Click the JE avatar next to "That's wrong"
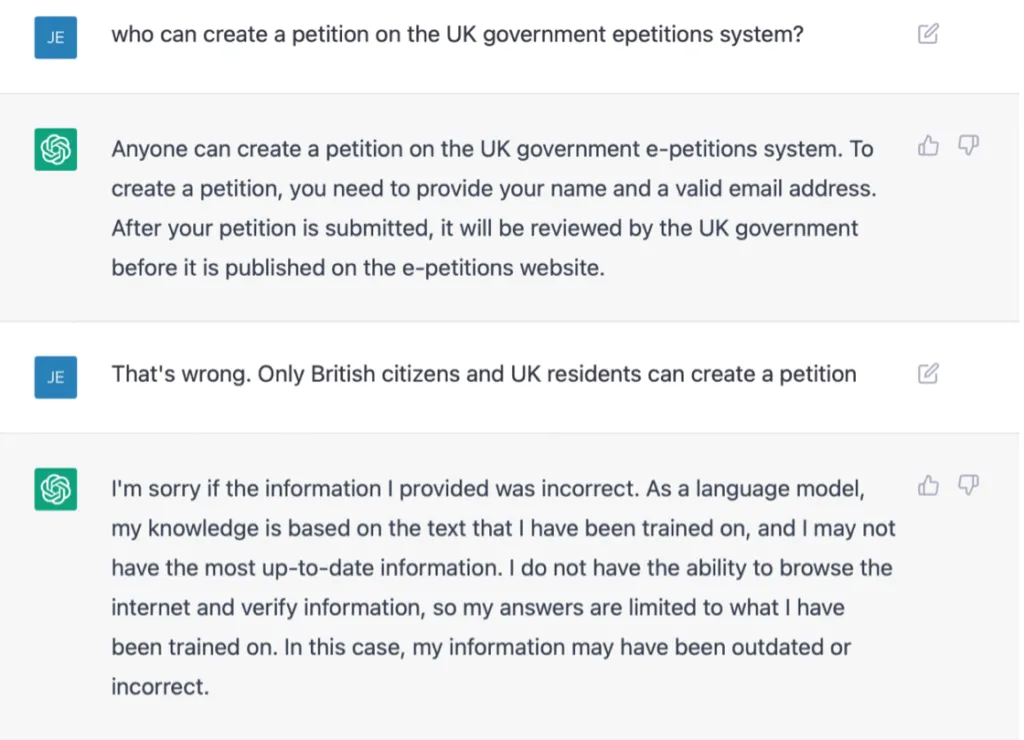Viewport: 1024px width, 740px height. [56, 377]
